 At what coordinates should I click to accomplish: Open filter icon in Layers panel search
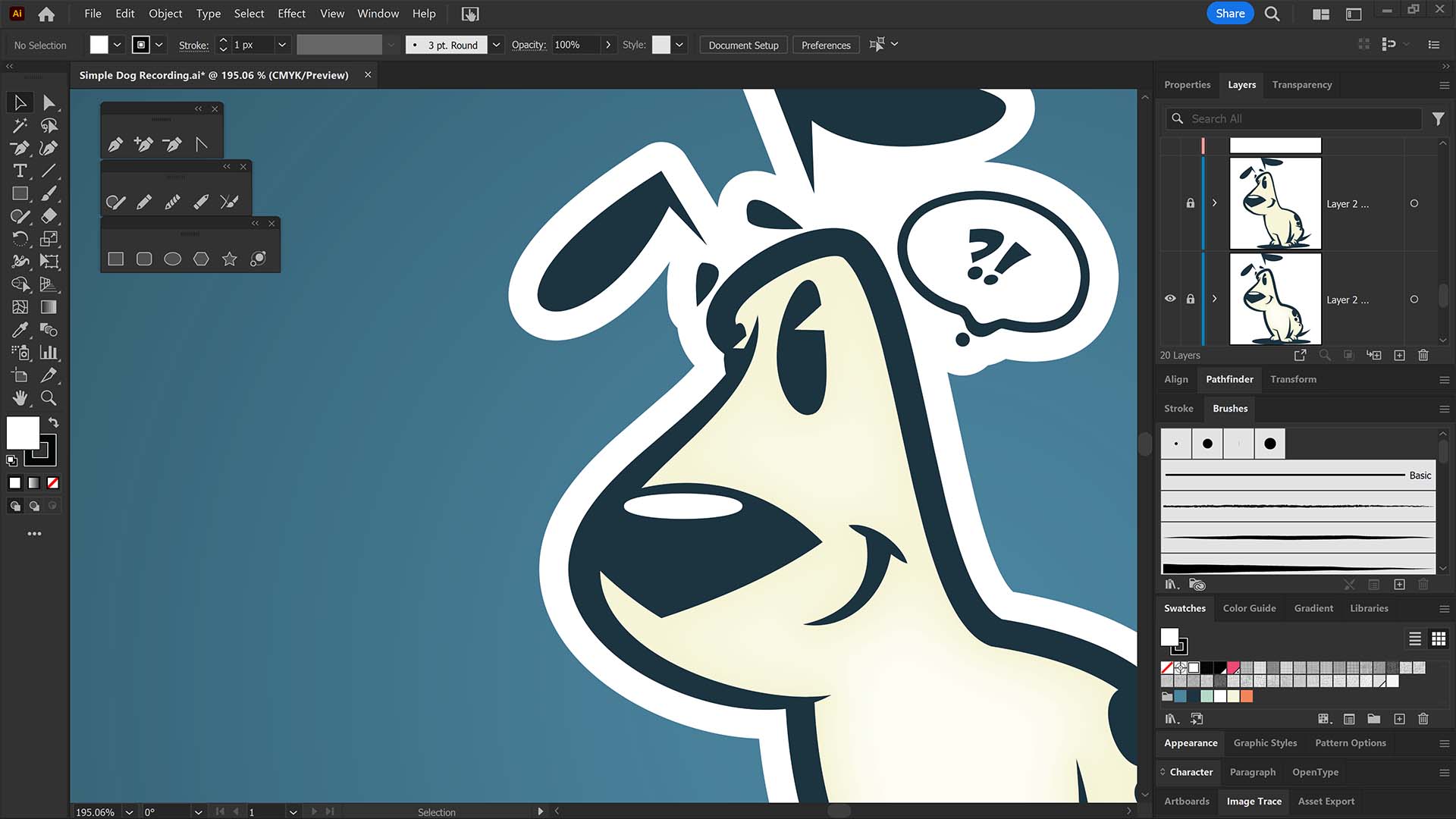pos(1438,119)
